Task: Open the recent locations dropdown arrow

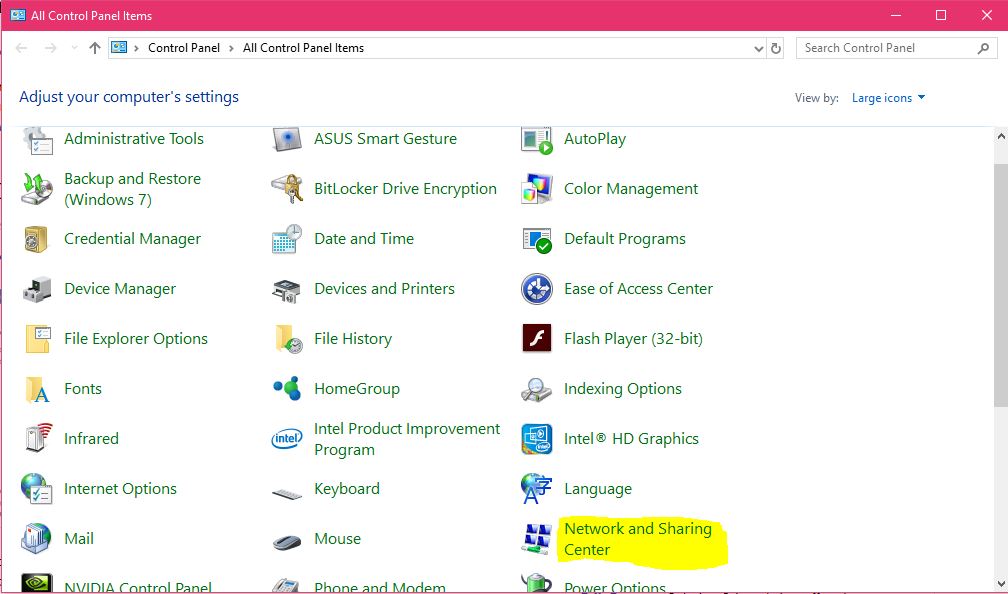Action: coord(75,48)
